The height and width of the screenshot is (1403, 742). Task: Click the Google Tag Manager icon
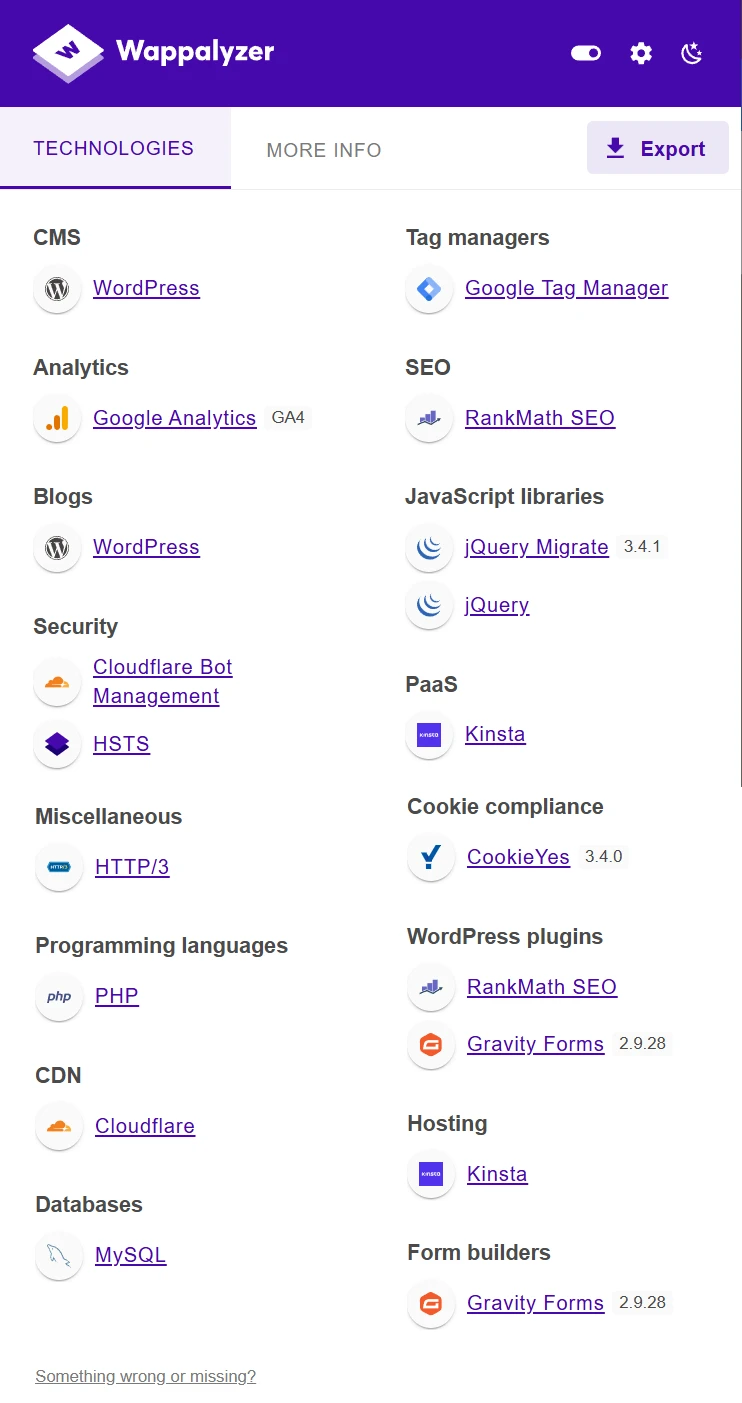click(x=429, y=289)
